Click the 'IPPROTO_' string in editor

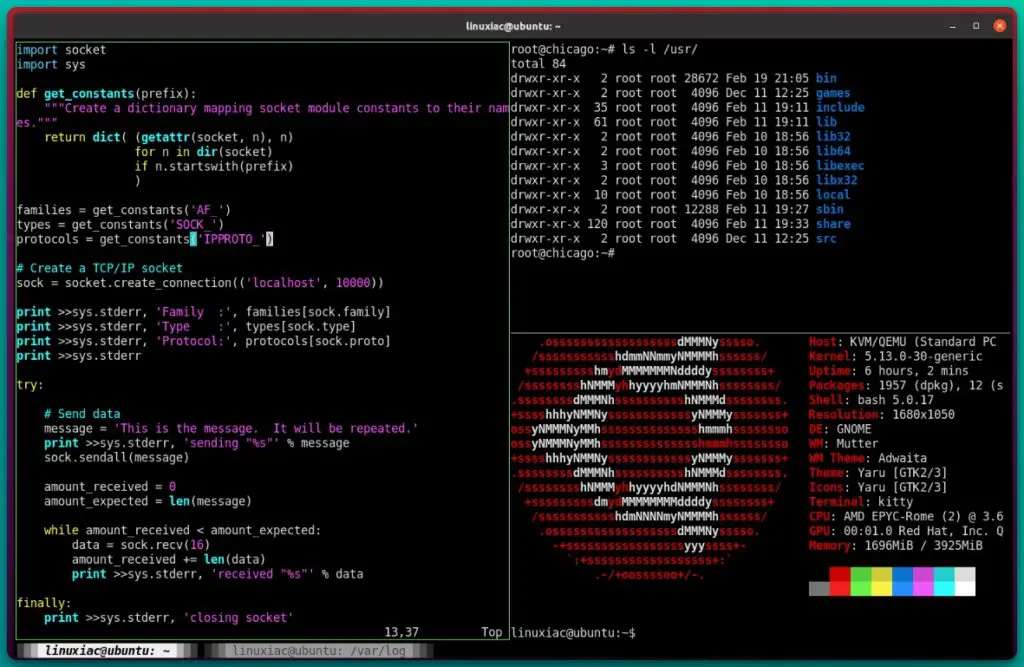coord(231,239)
